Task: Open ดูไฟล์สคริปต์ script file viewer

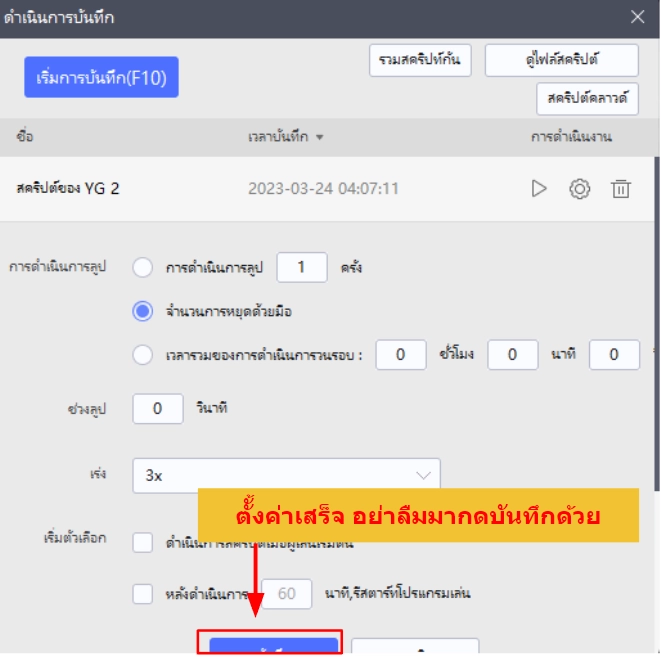Action: pyautogui.click(x=561, y=60)
